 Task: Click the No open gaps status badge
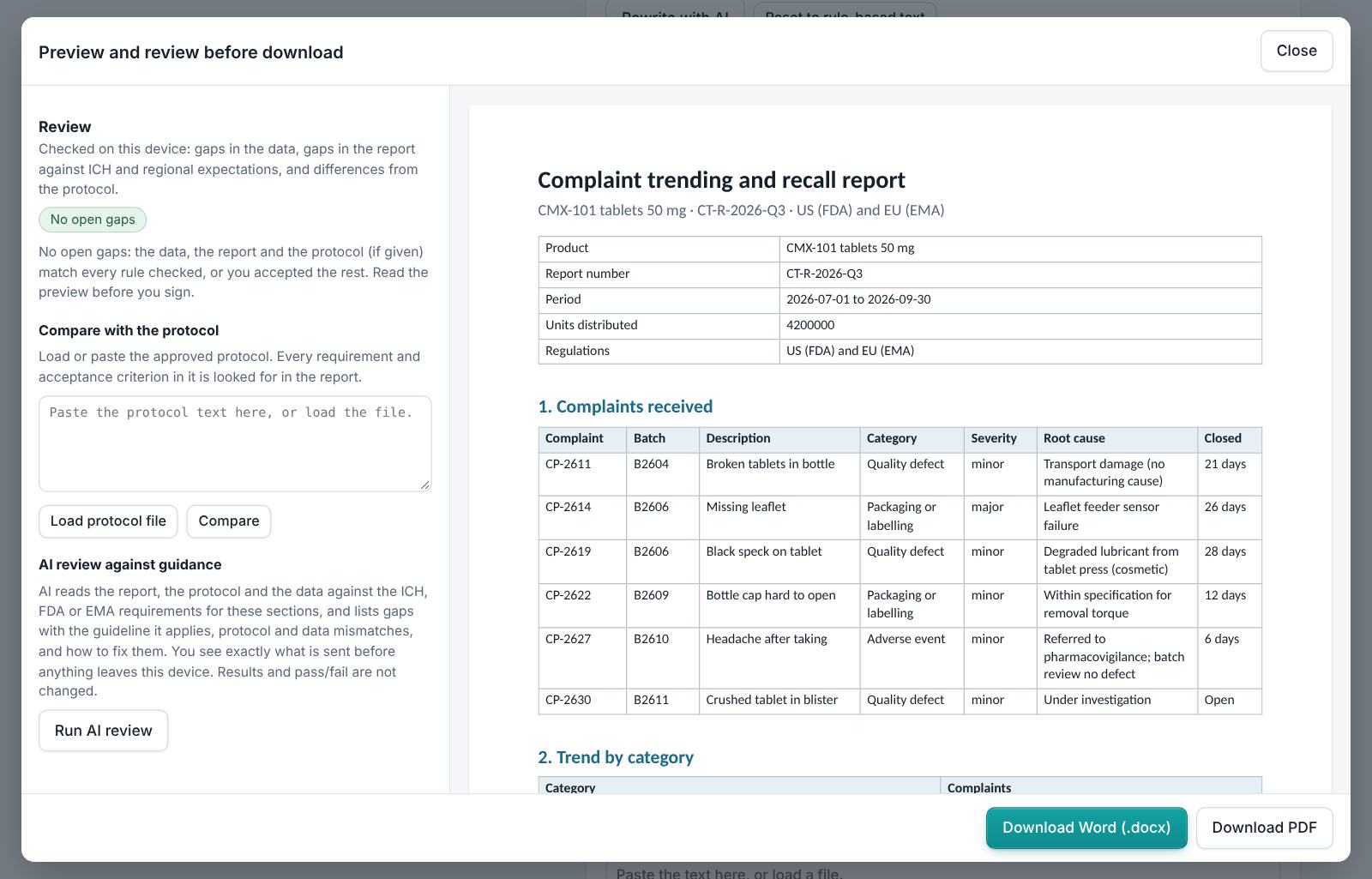tap(93, 220)
